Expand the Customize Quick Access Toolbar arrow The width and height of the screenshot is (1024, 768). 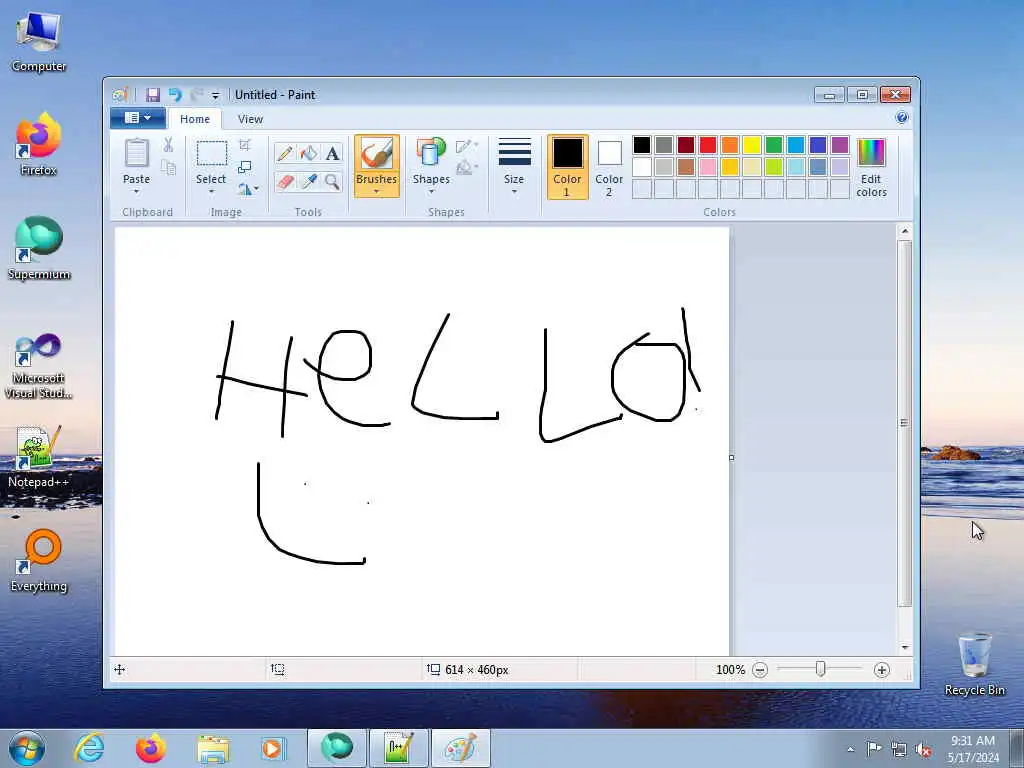coord(216,95)
